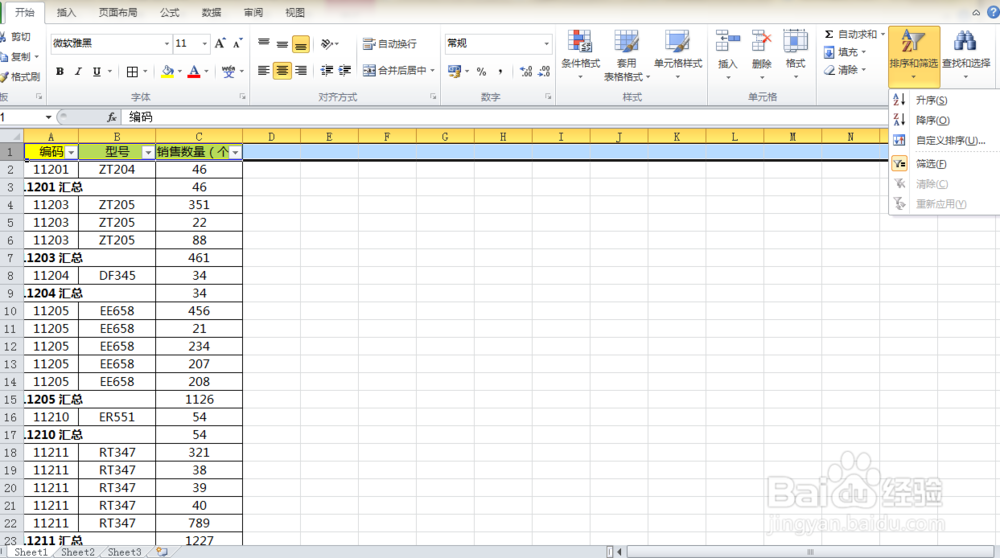Click the horizontal scrollbar thumb

point(811,552)
